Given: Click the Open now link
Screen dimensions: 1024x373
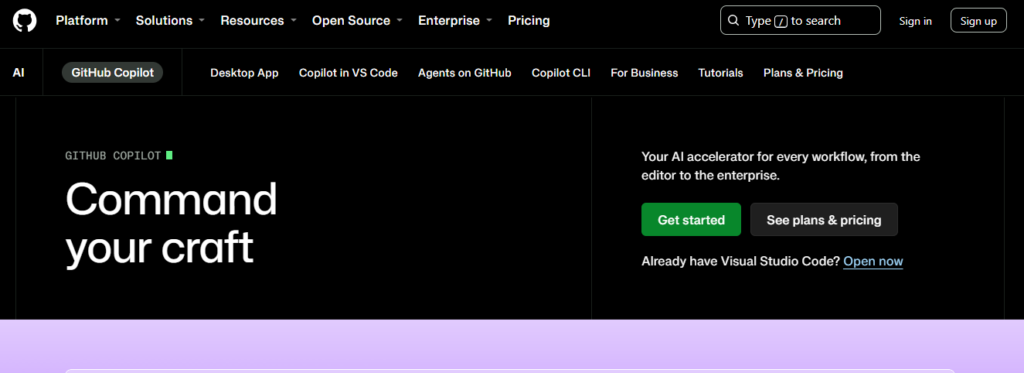Looking at the screenshot, I should click(873, 261).
